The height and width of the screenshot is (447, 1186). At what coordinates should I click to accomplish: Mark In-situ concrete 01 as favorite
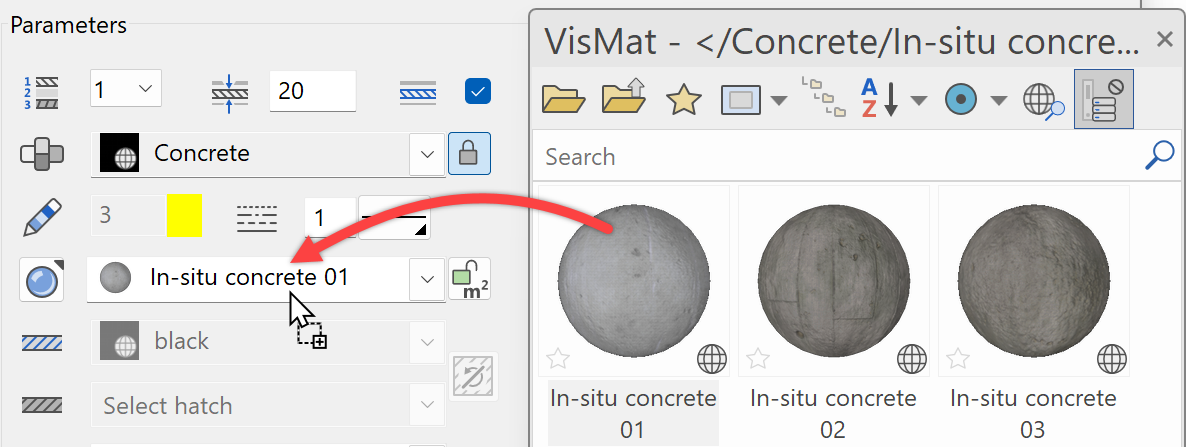click(558, 357)
